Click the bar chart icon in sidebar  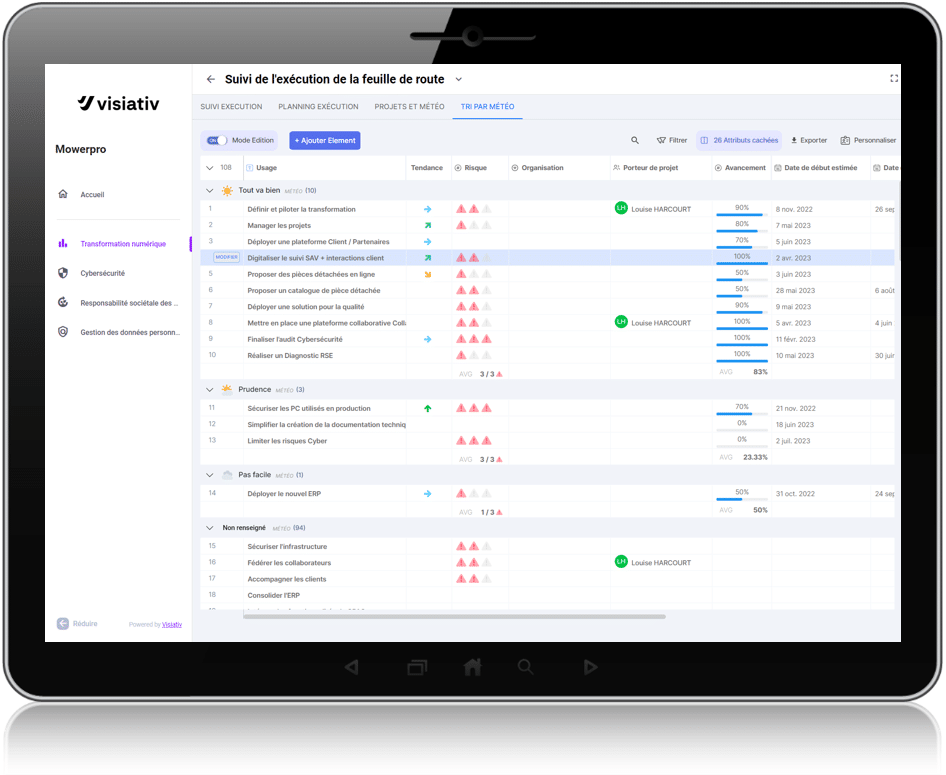point(63,243)
